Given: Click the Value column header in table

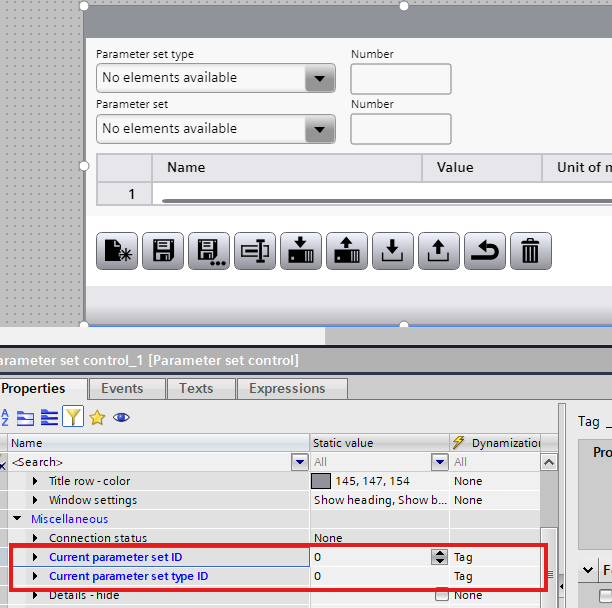Looking at the screenshot, I should [482, 168].
